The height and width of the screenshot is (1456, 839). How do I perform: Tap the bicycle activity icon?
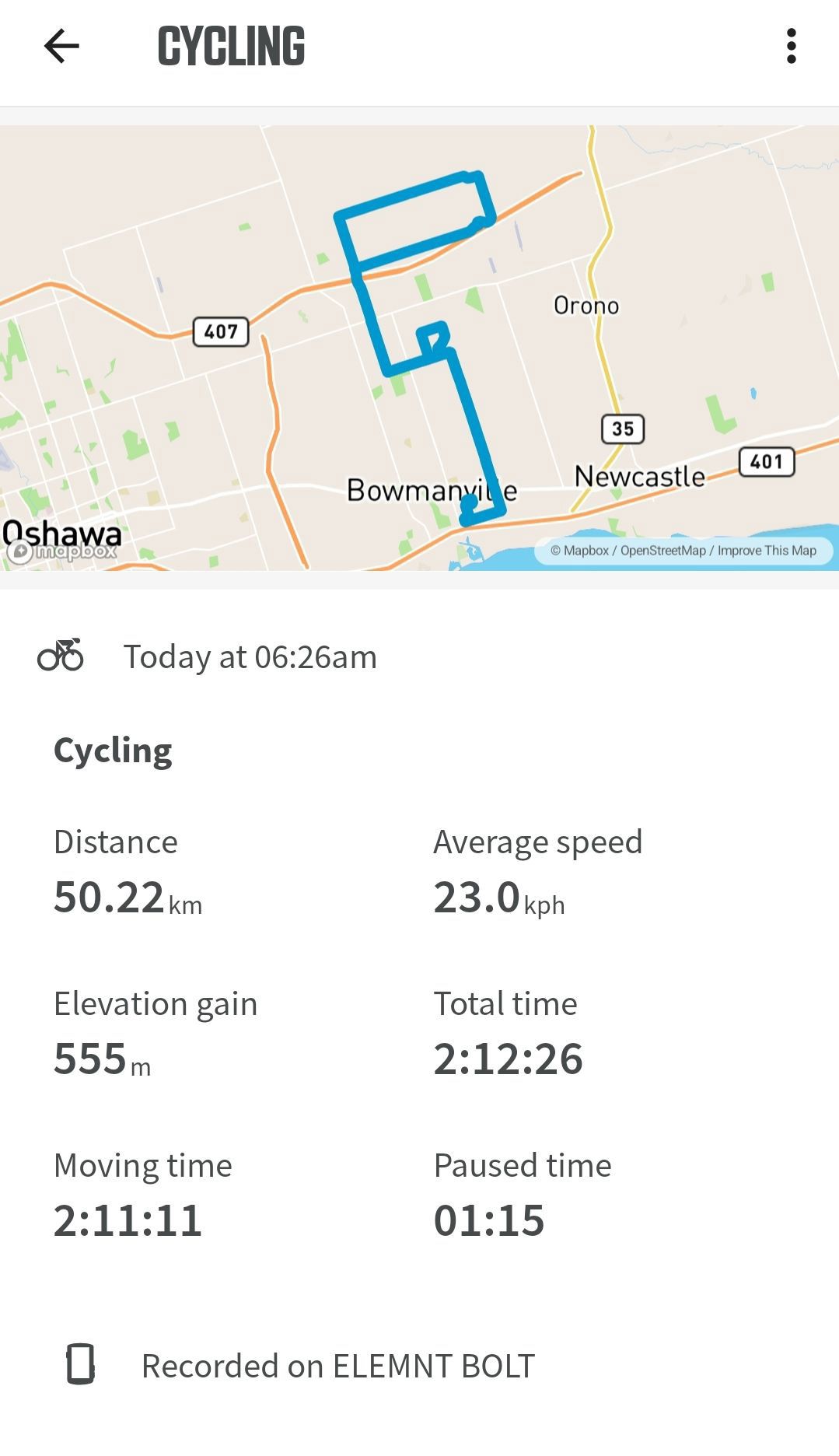pyautogui.click(x=61, y=655)
